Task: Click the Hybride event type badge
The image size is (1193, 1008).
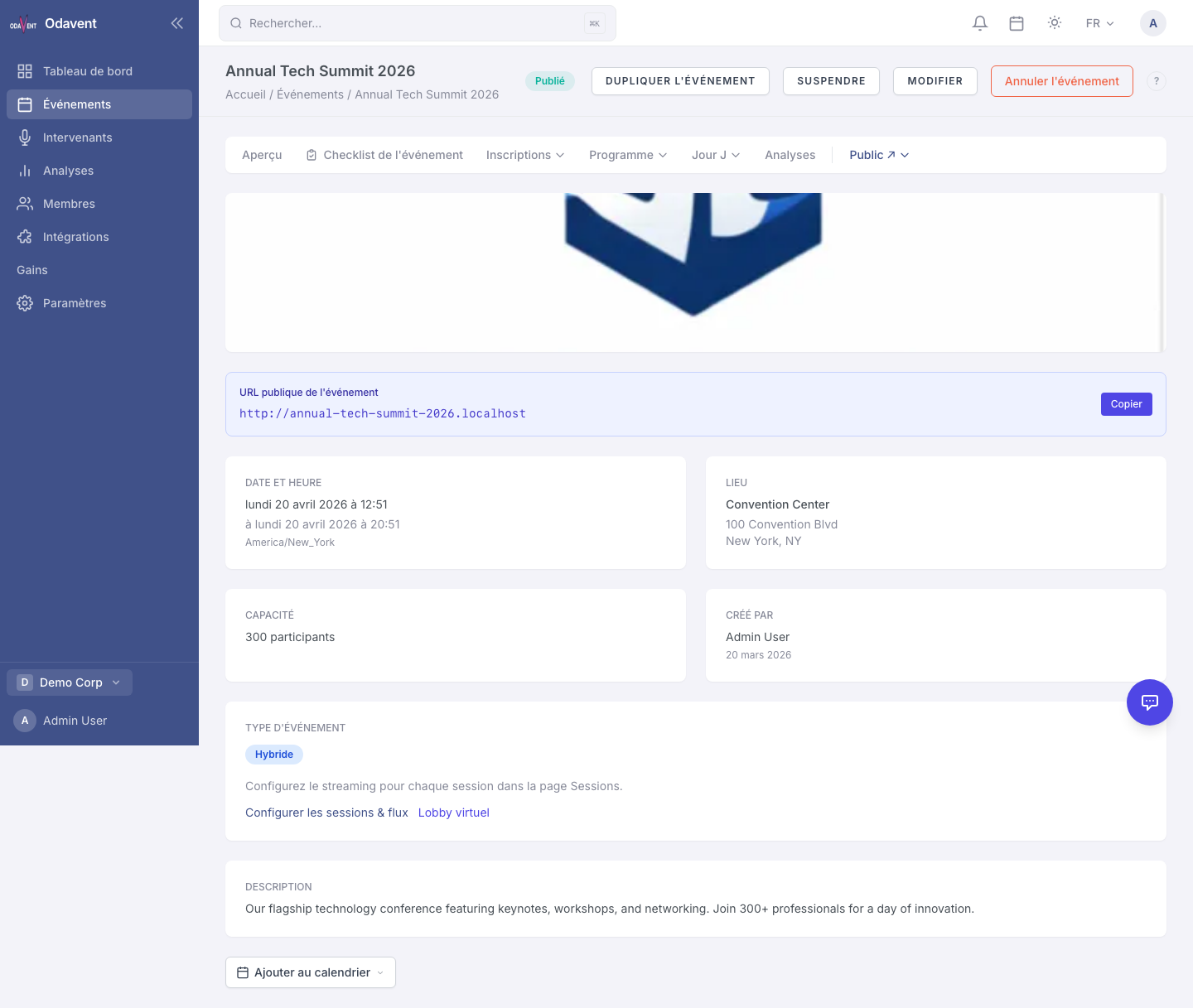Action: (x=274, y=755)
